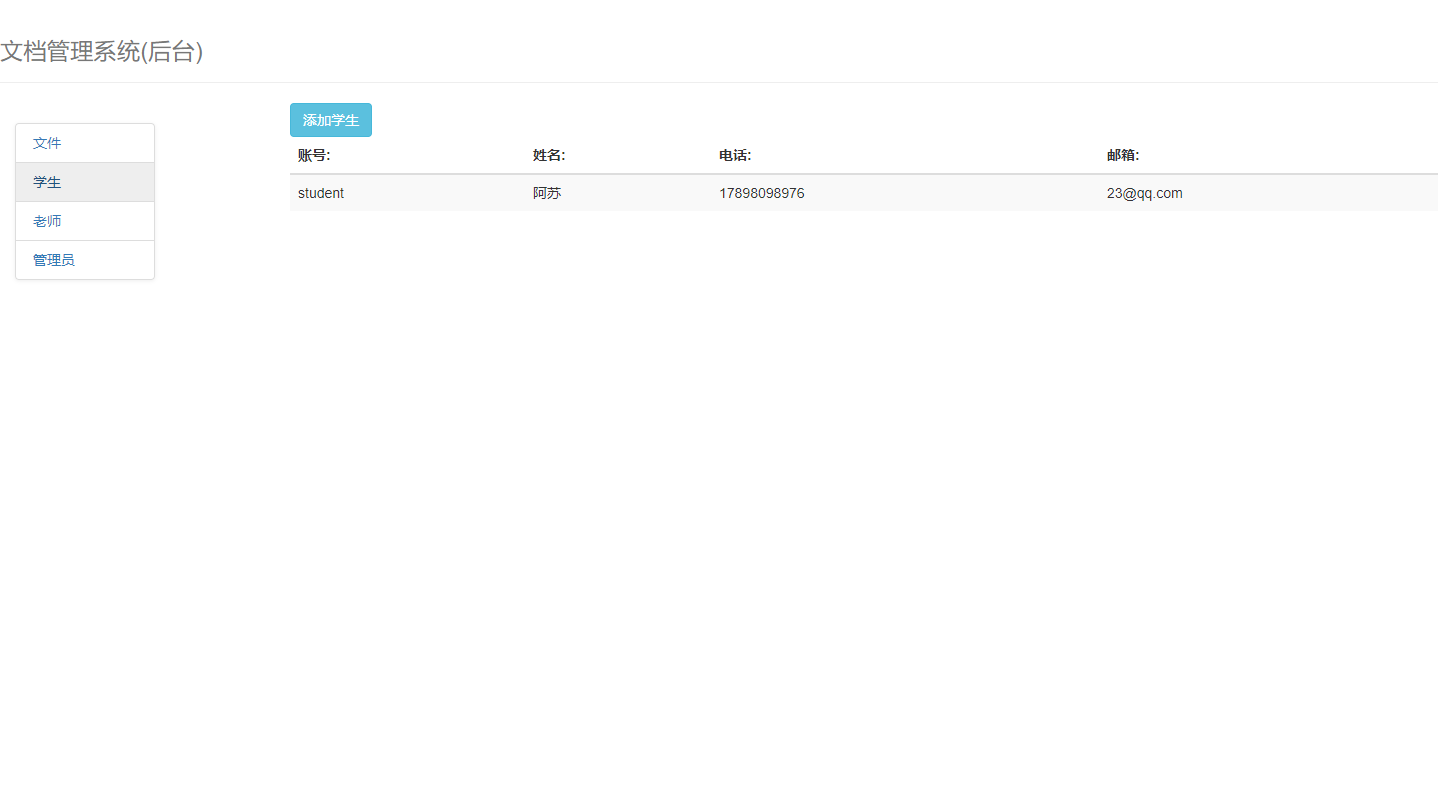Click the phone number 17898098976

pyautogui.click(x=762, y=193)
